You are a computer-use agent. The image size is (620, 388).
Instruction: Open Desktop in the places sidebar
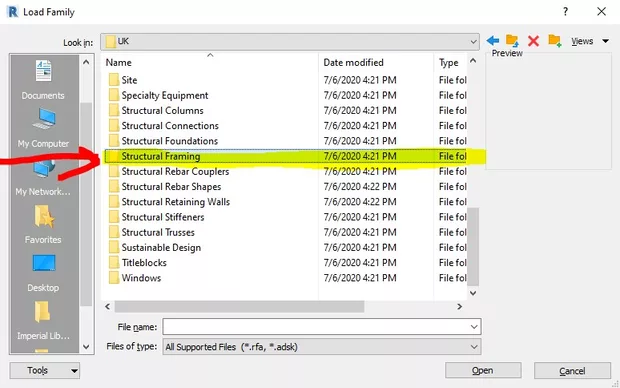click(x=43, y=273)
